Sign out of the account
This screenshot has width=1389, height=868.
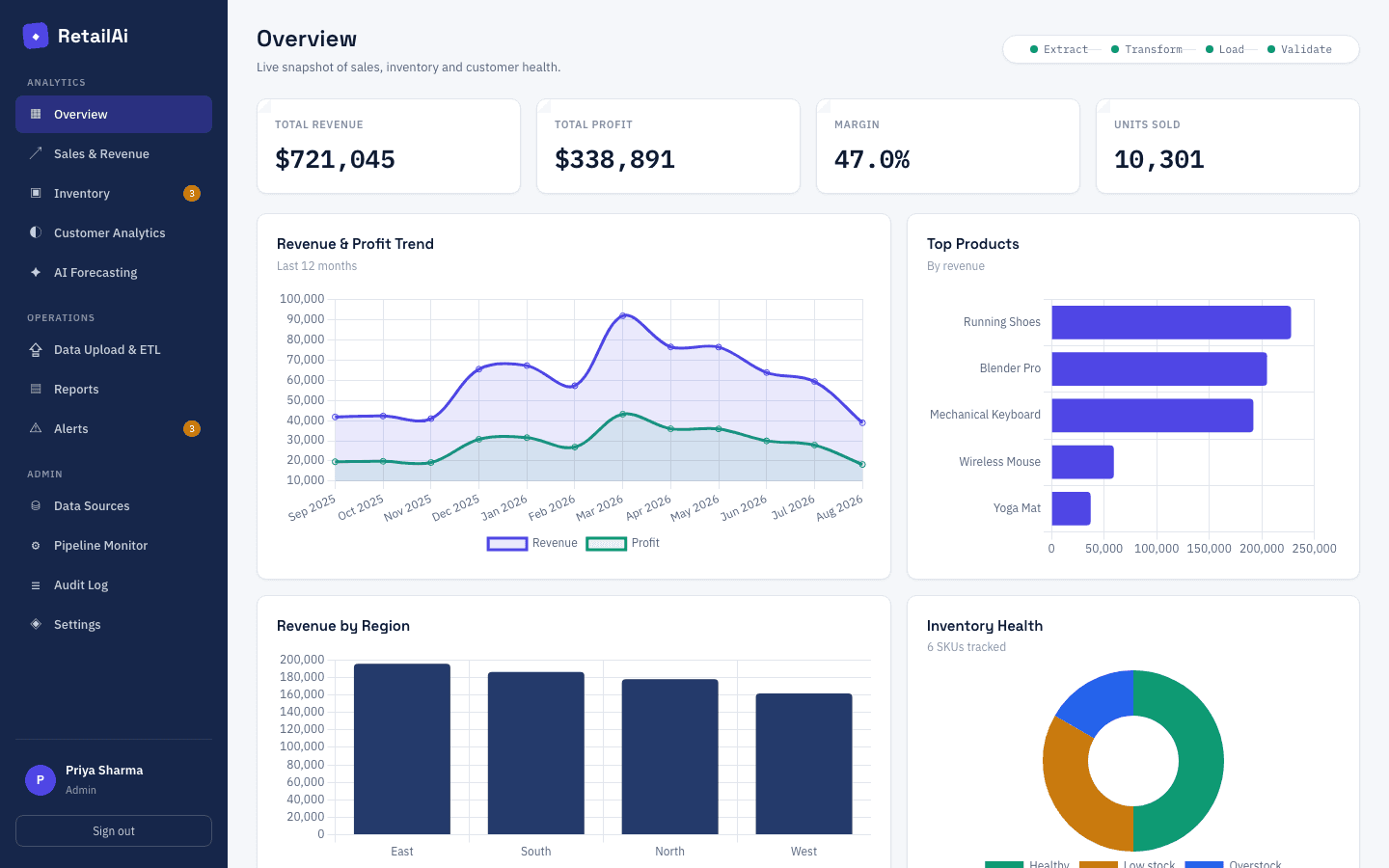(x=114, y=830)
